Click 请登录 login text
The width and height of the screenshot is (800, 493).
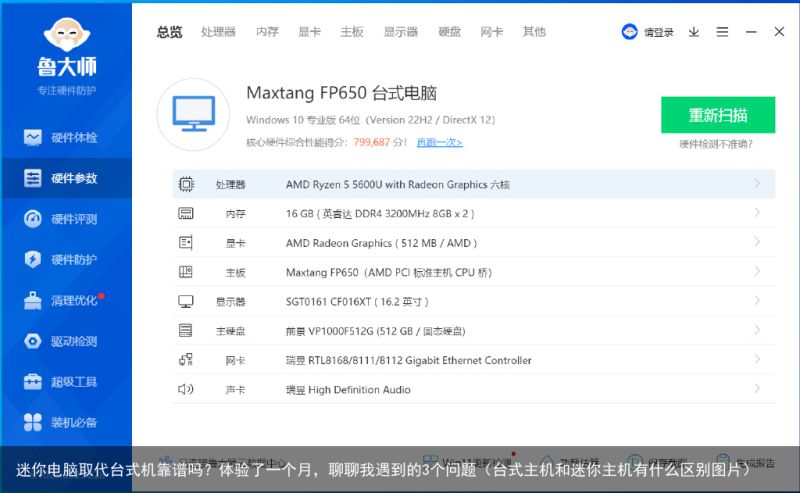pos(659,33)
